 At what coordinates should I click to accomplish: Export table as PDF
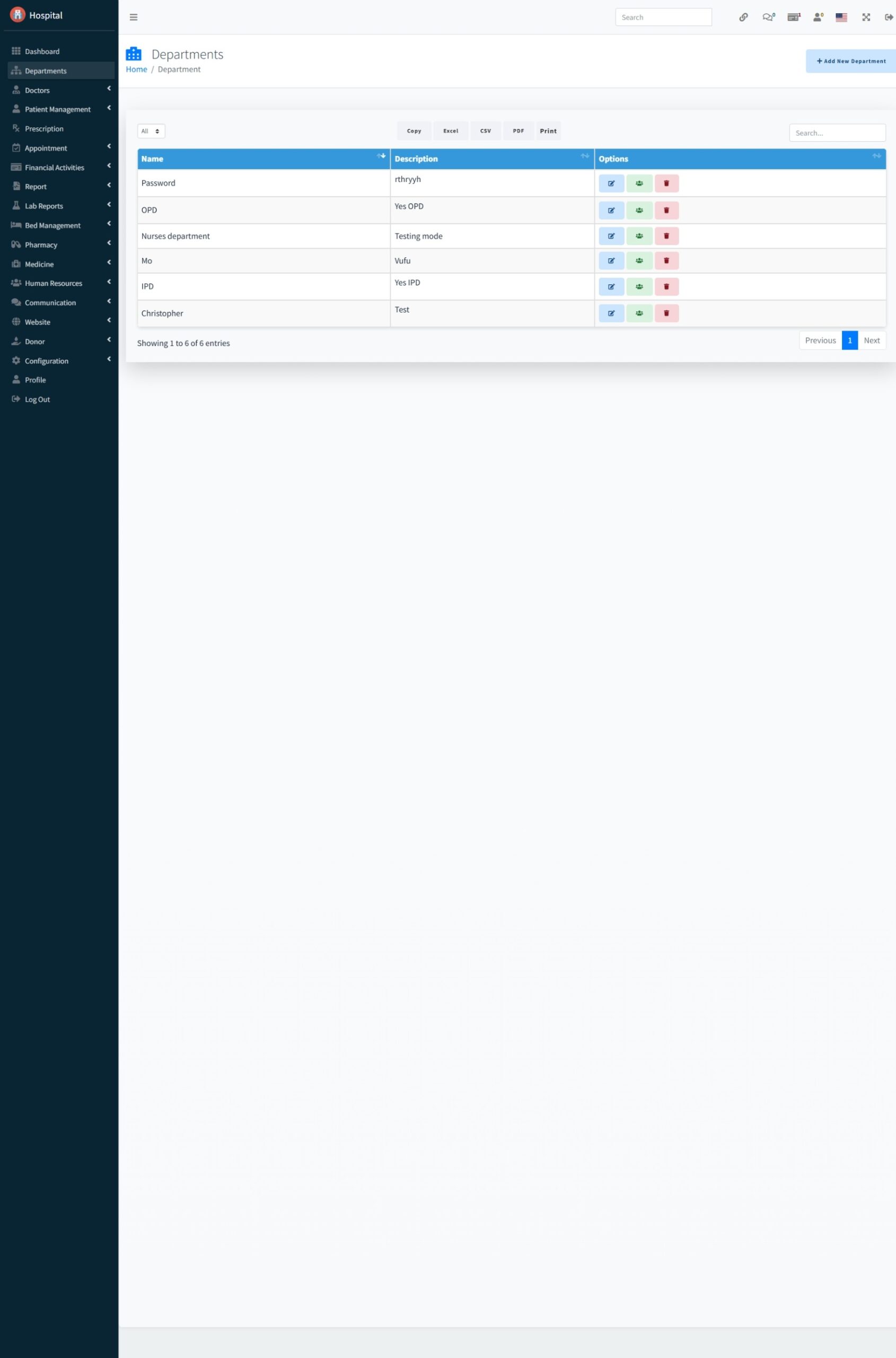pyautogui.click(x=519, y=131)
